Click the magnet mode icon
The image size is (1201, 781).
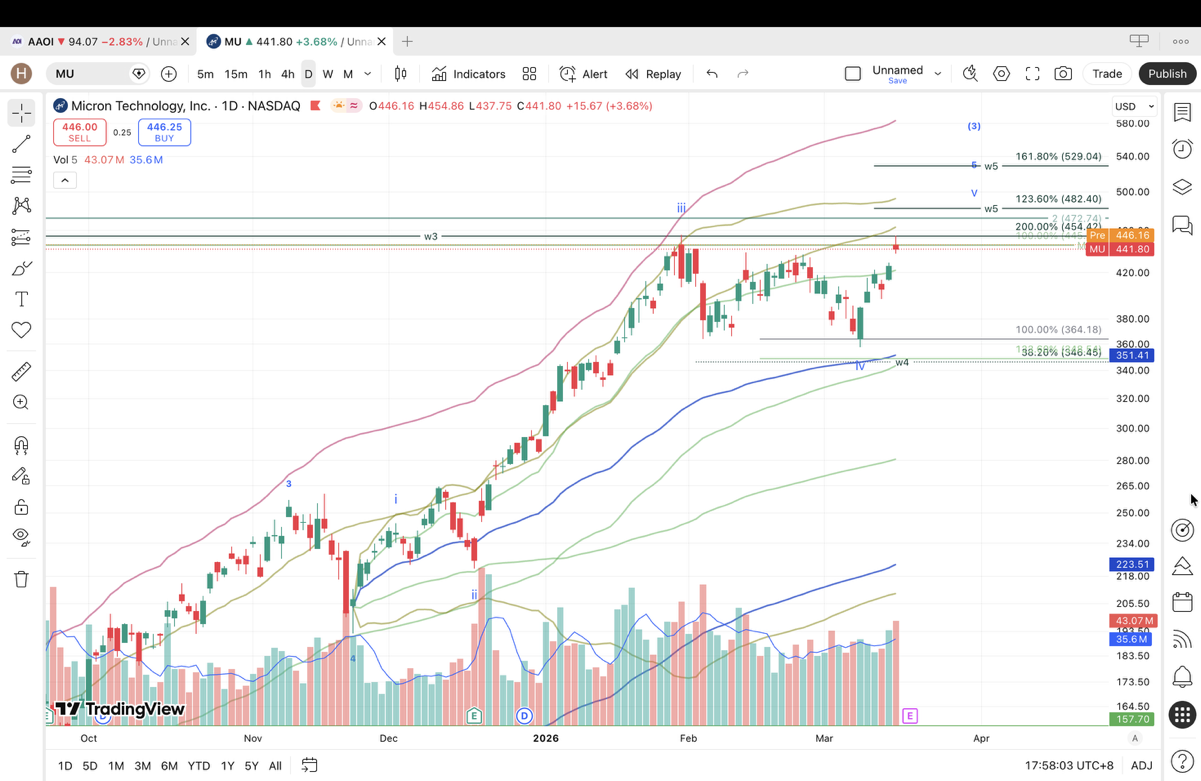21,445
